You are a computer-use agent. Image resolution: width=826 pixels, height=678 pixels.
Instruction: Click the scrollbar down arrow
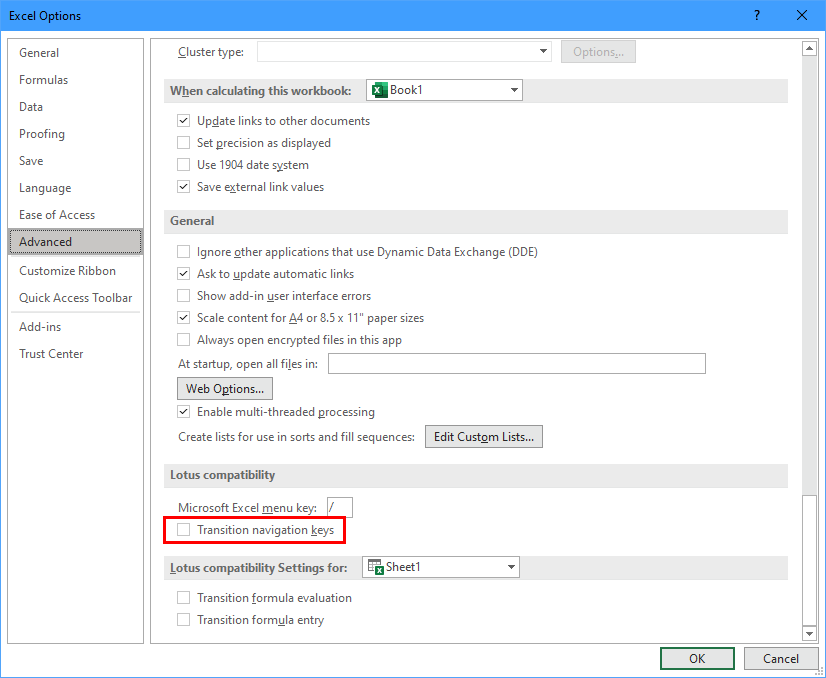(x=809, y=633)
